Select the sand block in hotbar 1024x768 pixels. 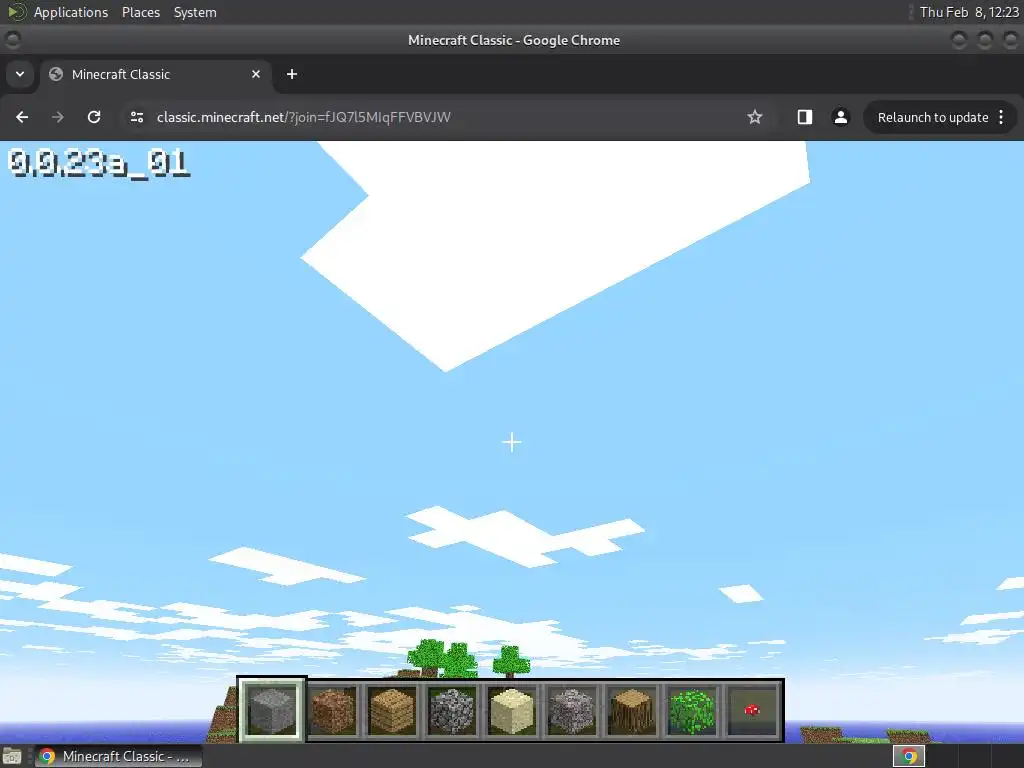(512, 710)
